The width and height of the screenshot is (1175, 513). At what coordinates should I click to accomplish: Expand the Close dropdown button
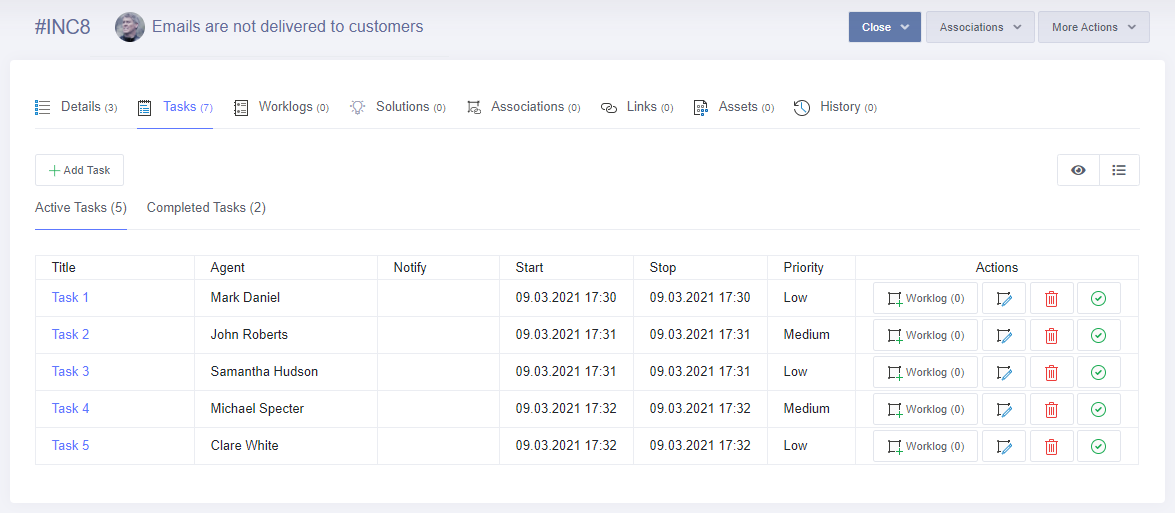[884, 27]
